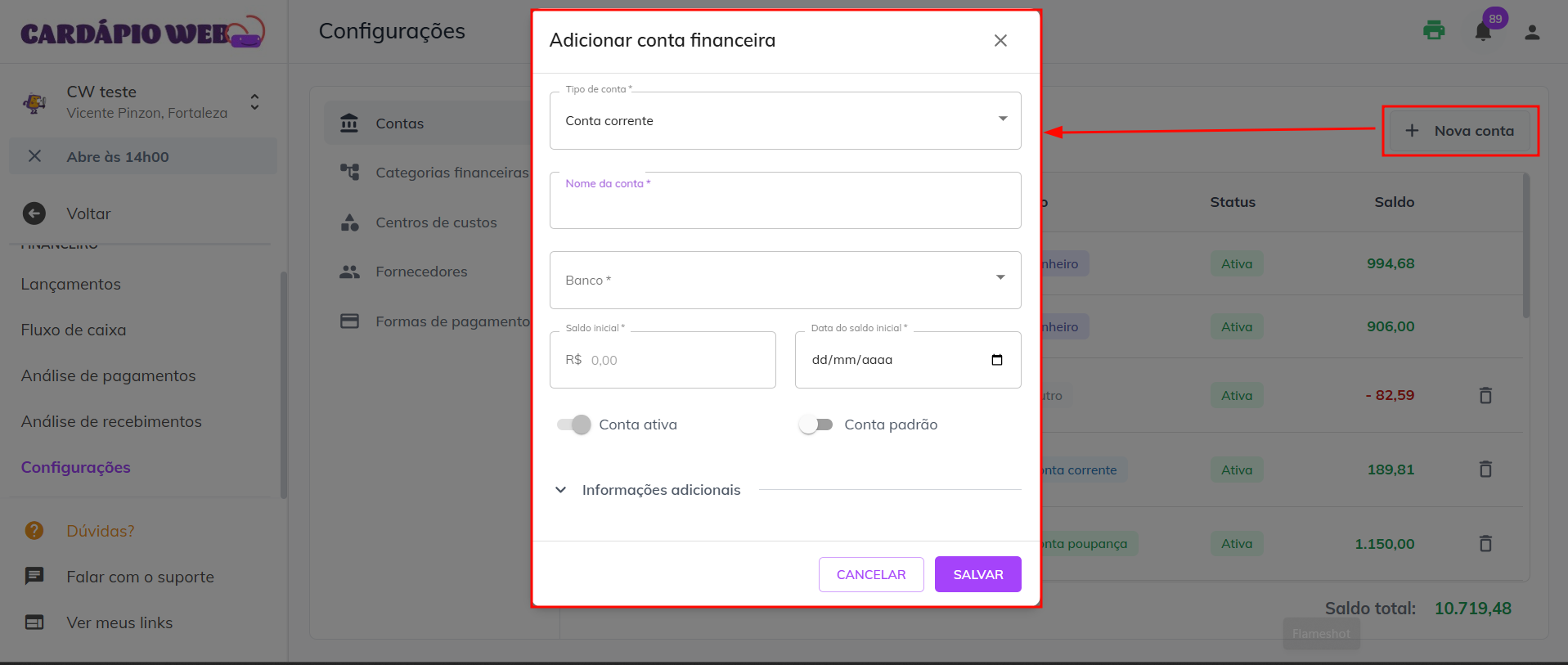Expand Informações adicionais section

click(561, 490)
